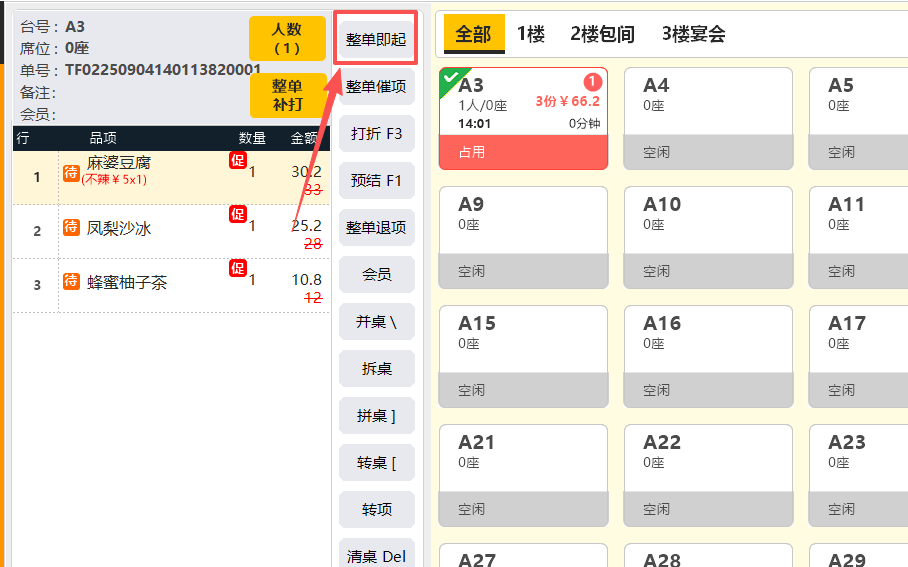The image size is (908, 567).
Task: Select table A21 card
Action: point(523,475)
